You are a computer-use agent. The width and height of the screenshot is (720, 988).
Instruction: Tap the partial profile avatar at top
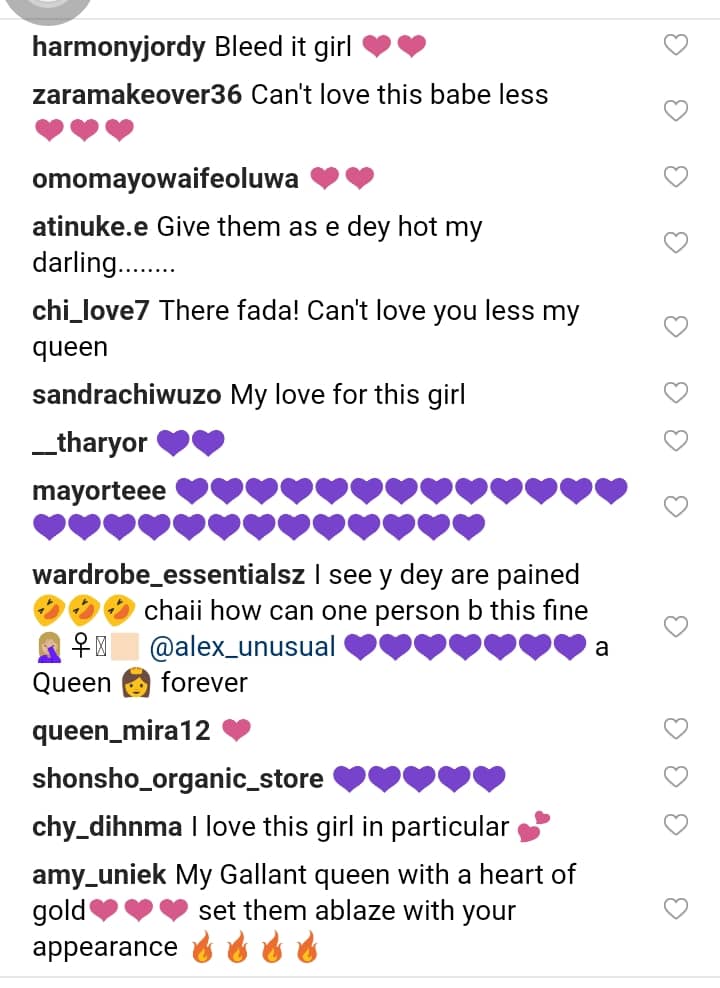click(46, 8)
